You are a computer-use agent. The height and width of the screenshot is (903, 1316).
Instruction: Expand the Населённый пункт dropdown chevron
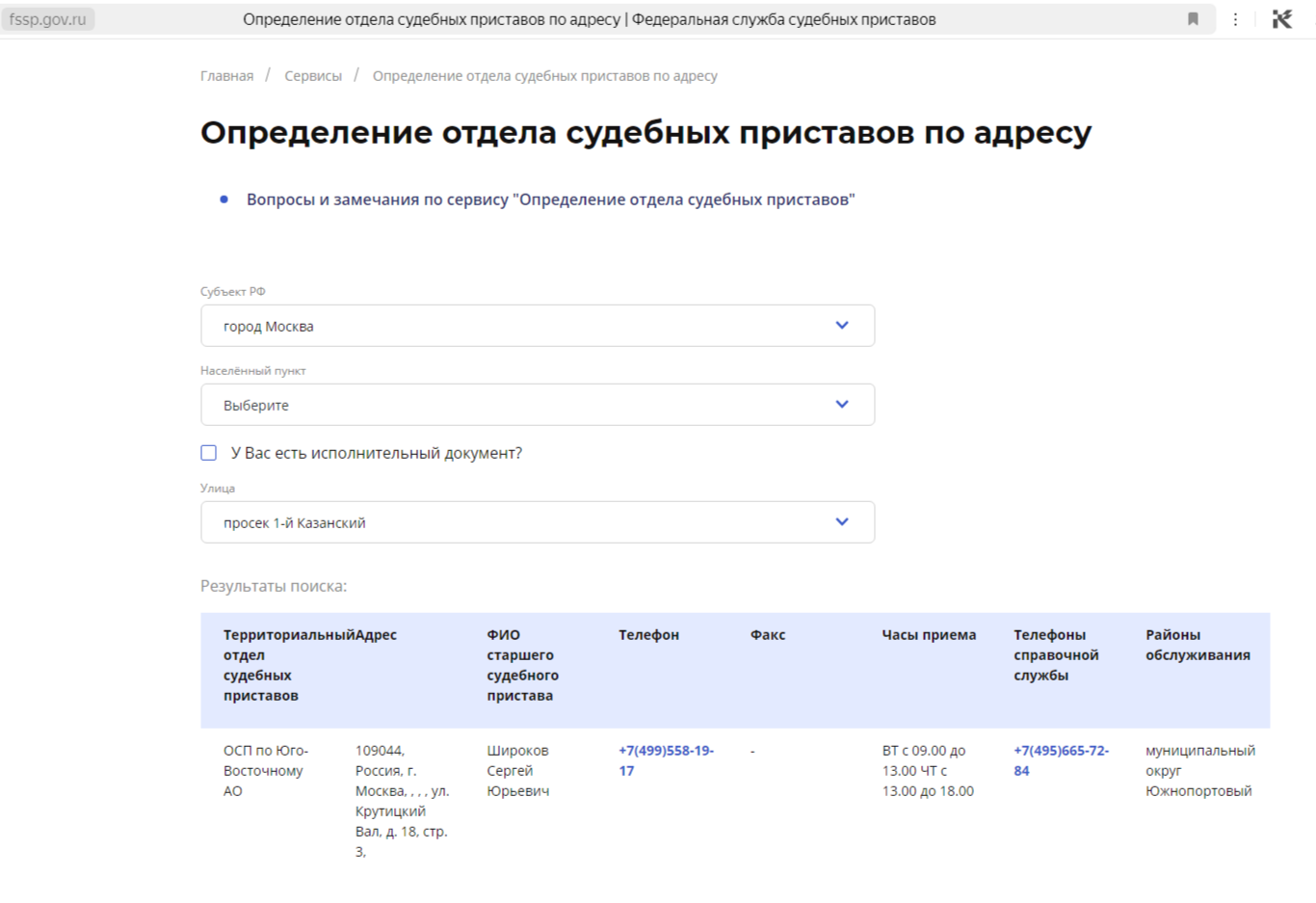tap(842, 405)
